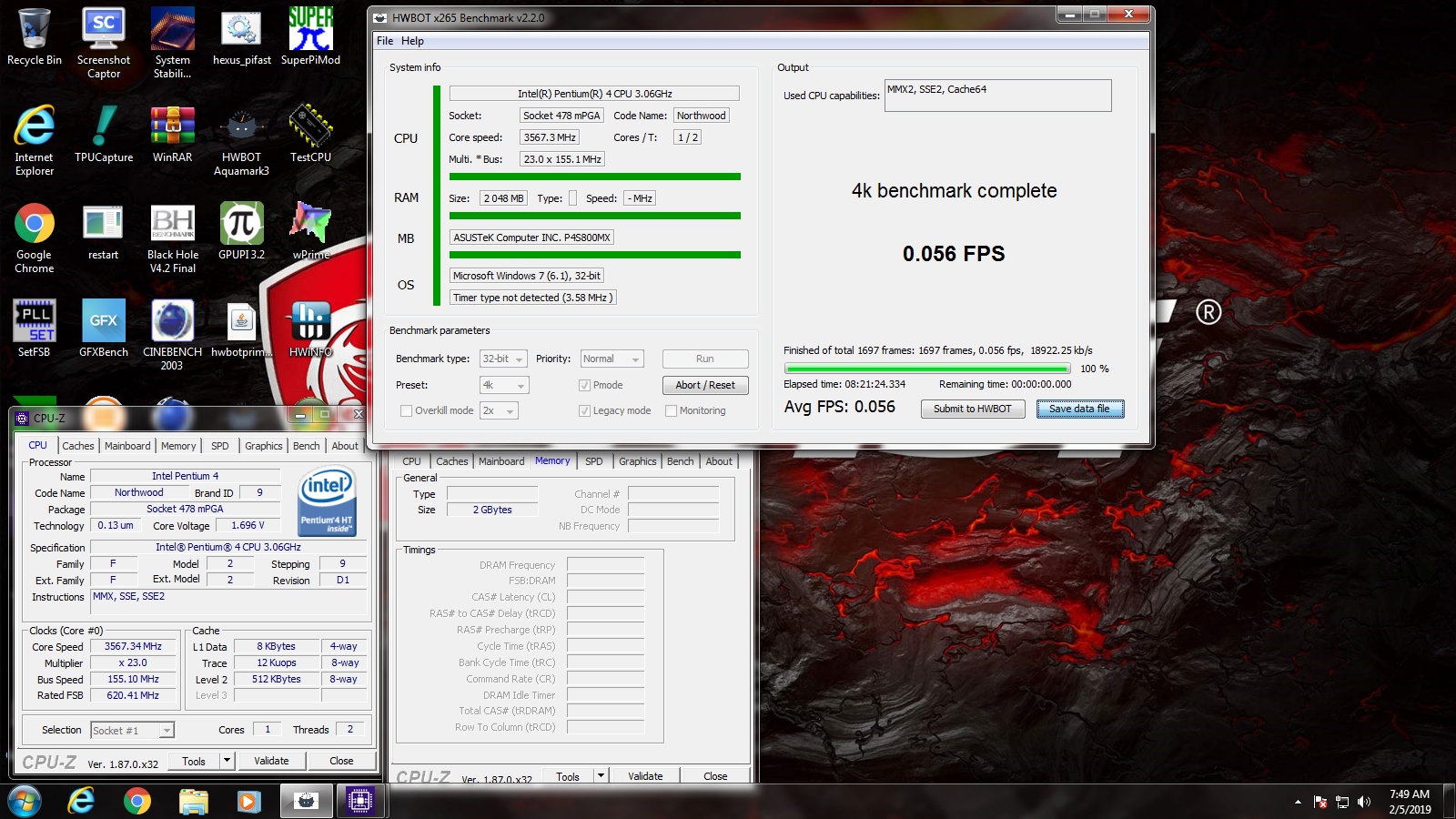The image size is (1456, 819).
Task: Open SetFSB desktop icon
Action: [35, 329]
